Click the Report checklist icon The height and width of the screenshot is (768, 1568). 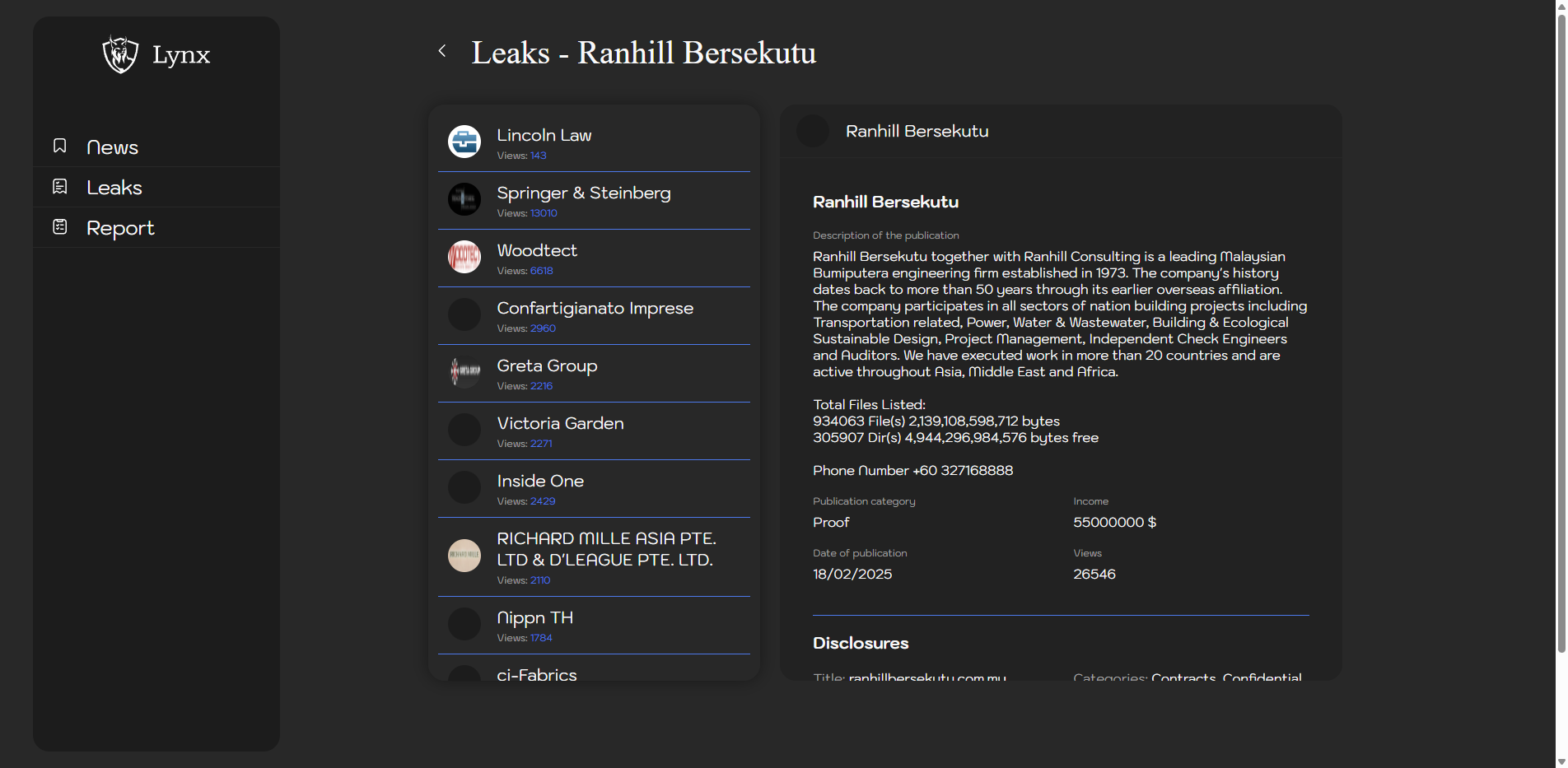[x=60, y=227]
